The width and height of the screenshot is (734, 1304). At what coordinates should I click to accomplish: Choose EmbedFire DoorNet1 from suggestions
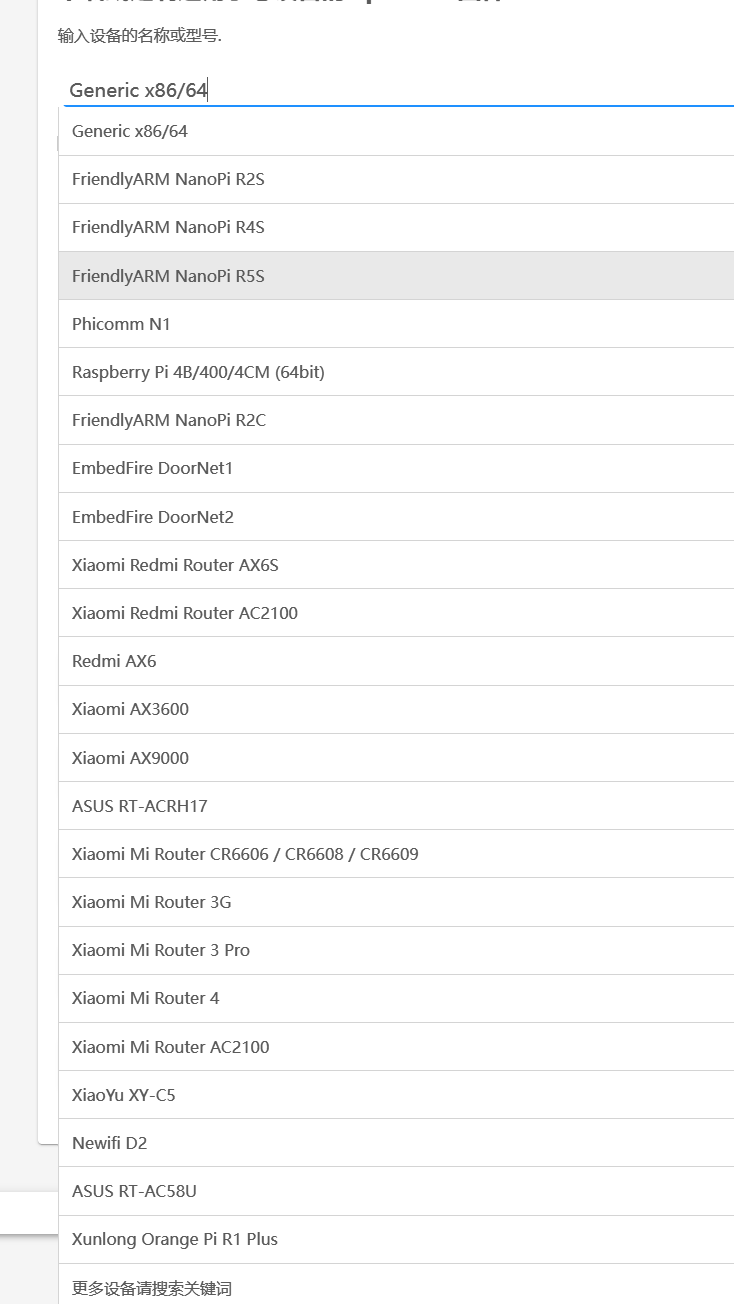coord(152,468)
